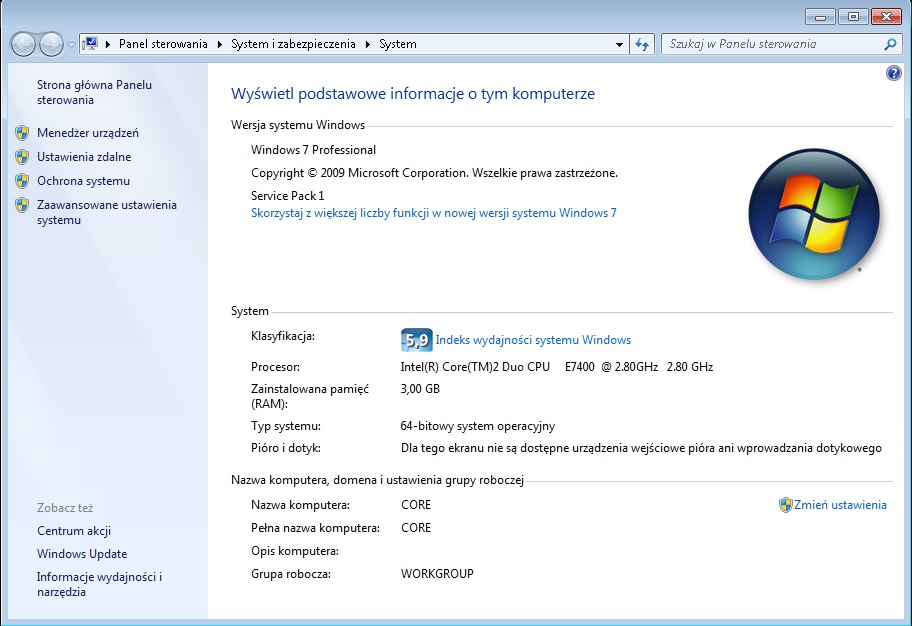Open Indeks wydajności systemu Windows

(x=533, y=340)
